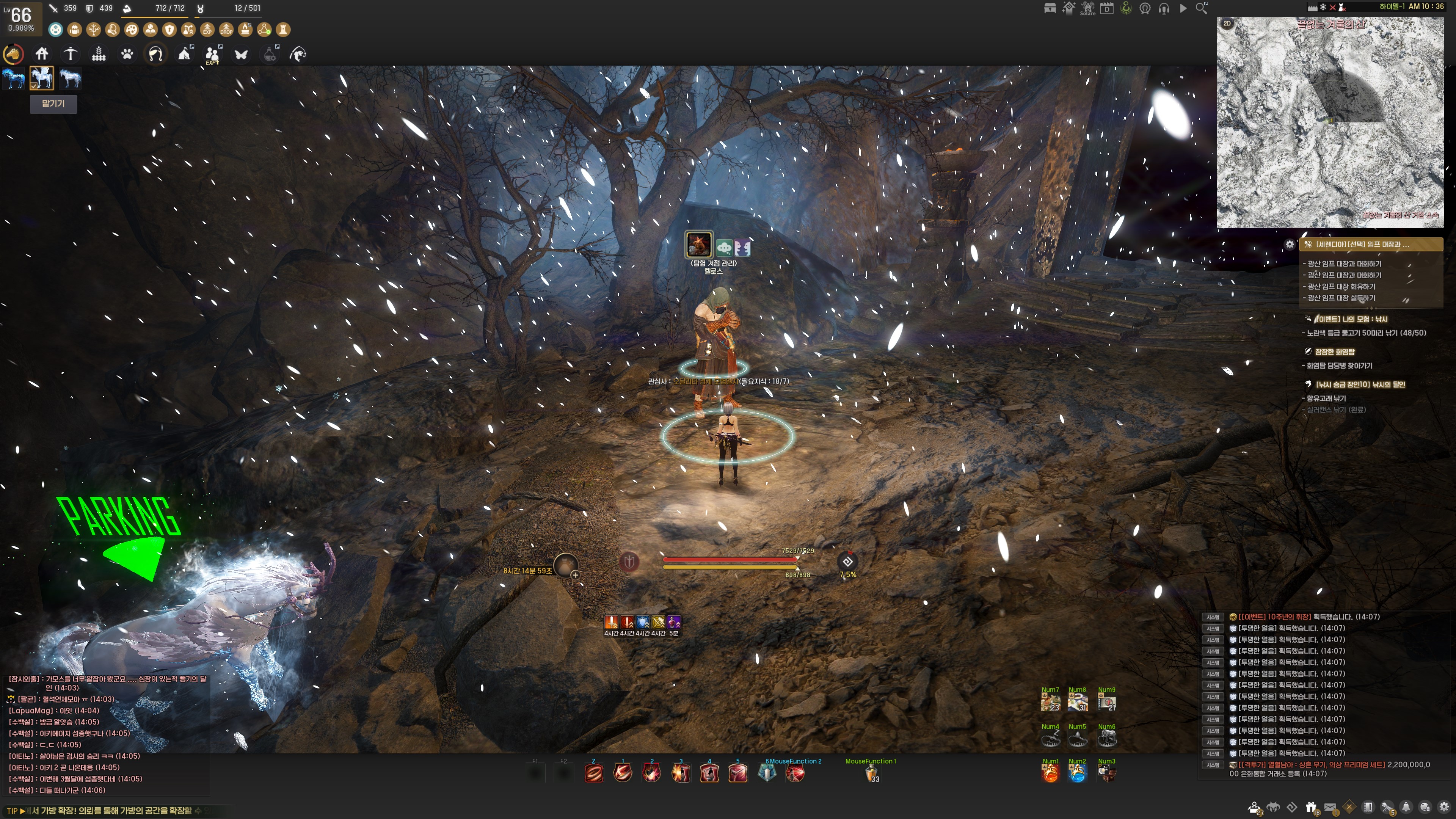Click the fence garden farming icon
Screen dimensions: 1456x819
pos(99,54)
